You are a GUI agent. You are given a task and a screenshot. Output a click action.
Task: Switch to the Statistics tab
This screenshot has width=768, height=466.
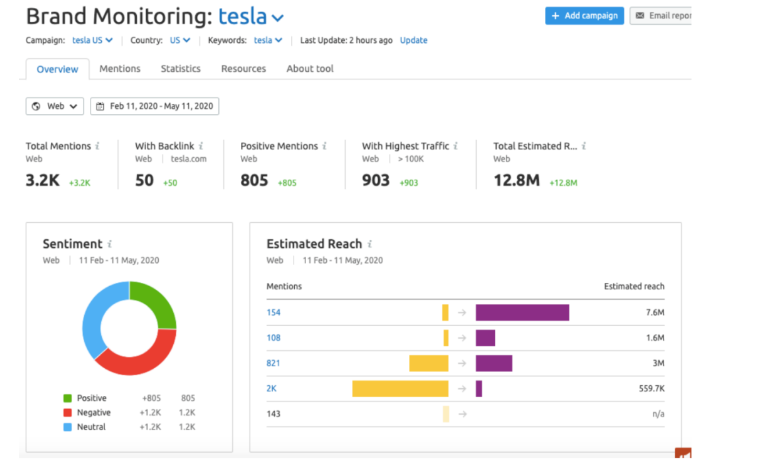tap(181, 69)
